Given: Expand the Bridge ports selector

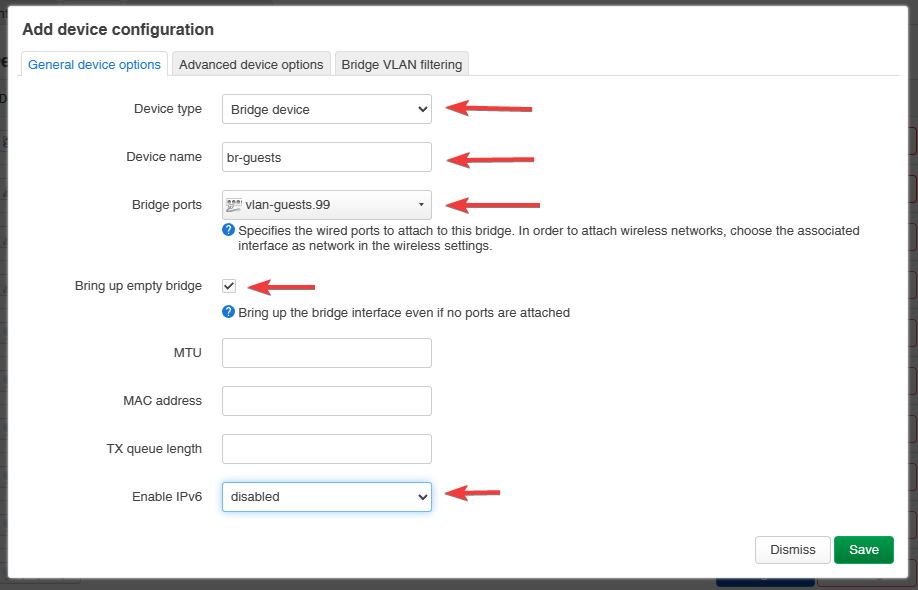Looking at the screenshot, I should point(327,205).
